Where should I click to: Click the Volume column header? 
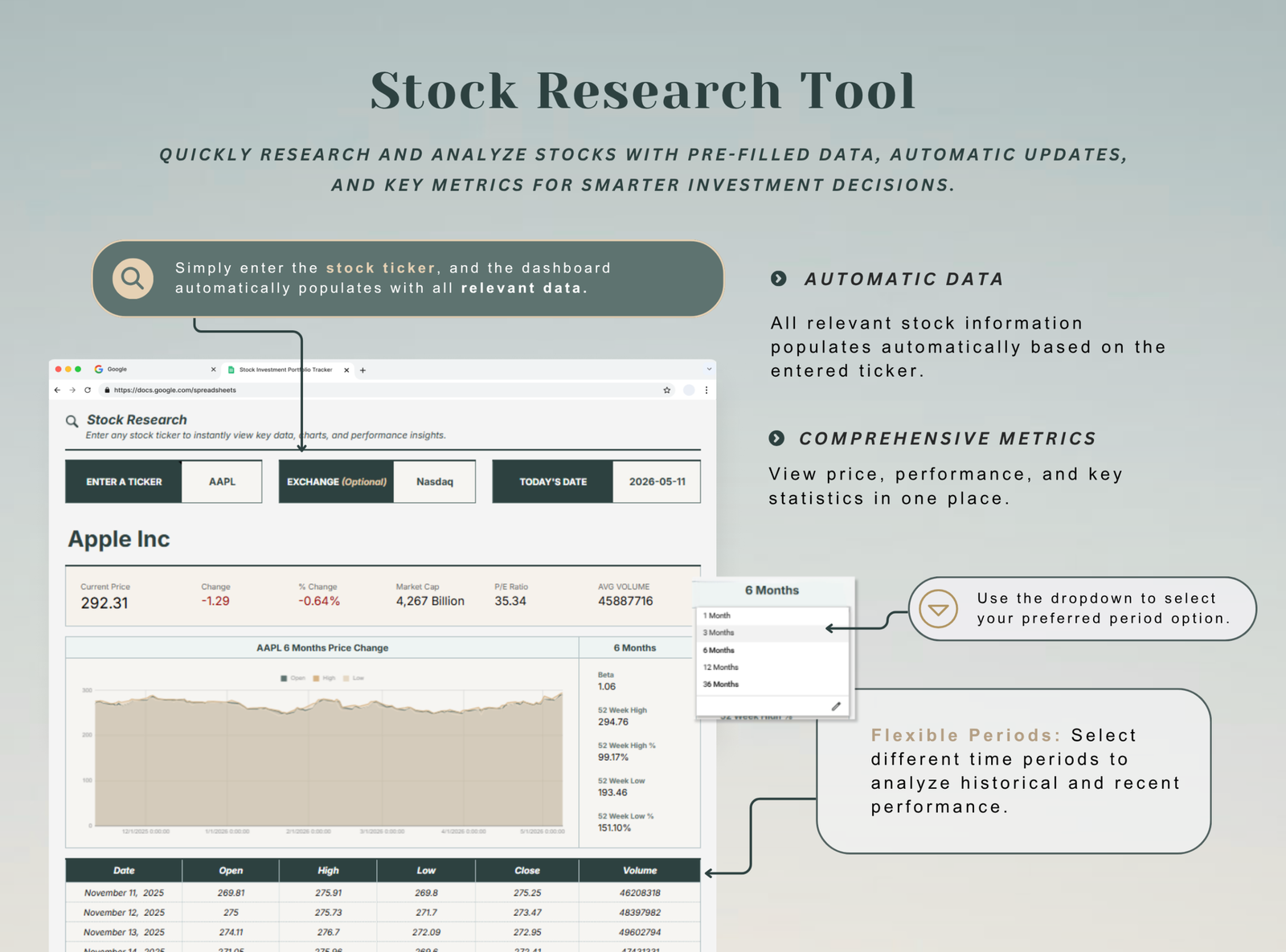click(x=640, y=871)
